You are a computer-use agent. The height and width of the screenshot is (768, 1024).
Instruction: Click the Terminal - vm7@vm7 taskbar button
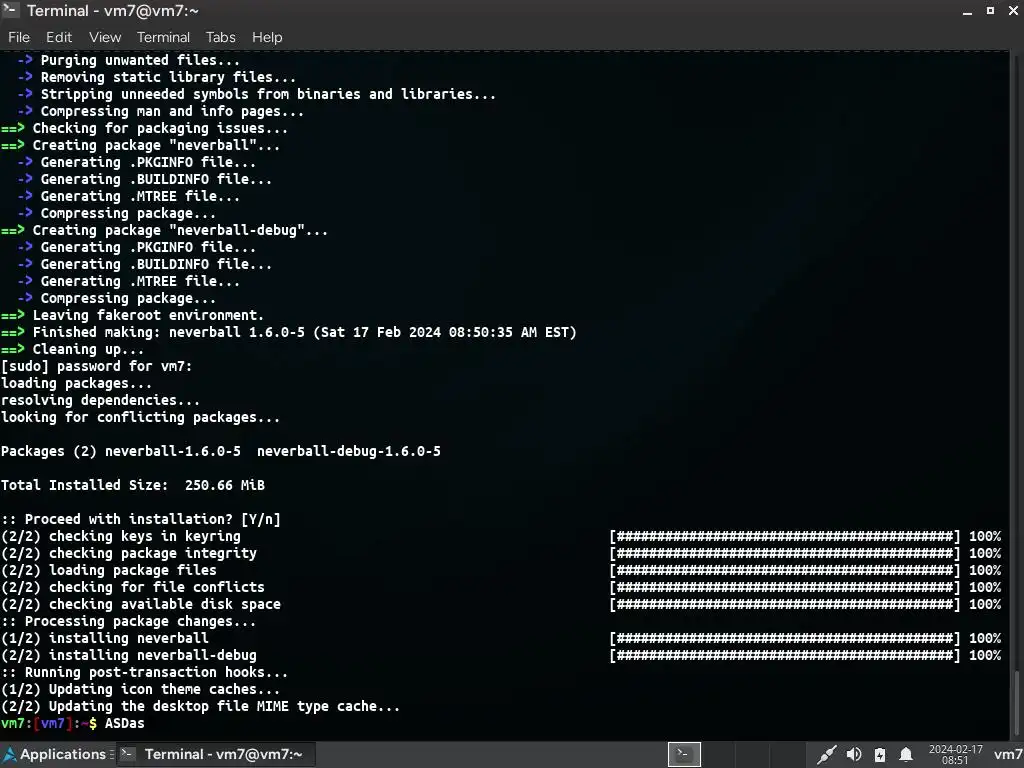(216, 754)
